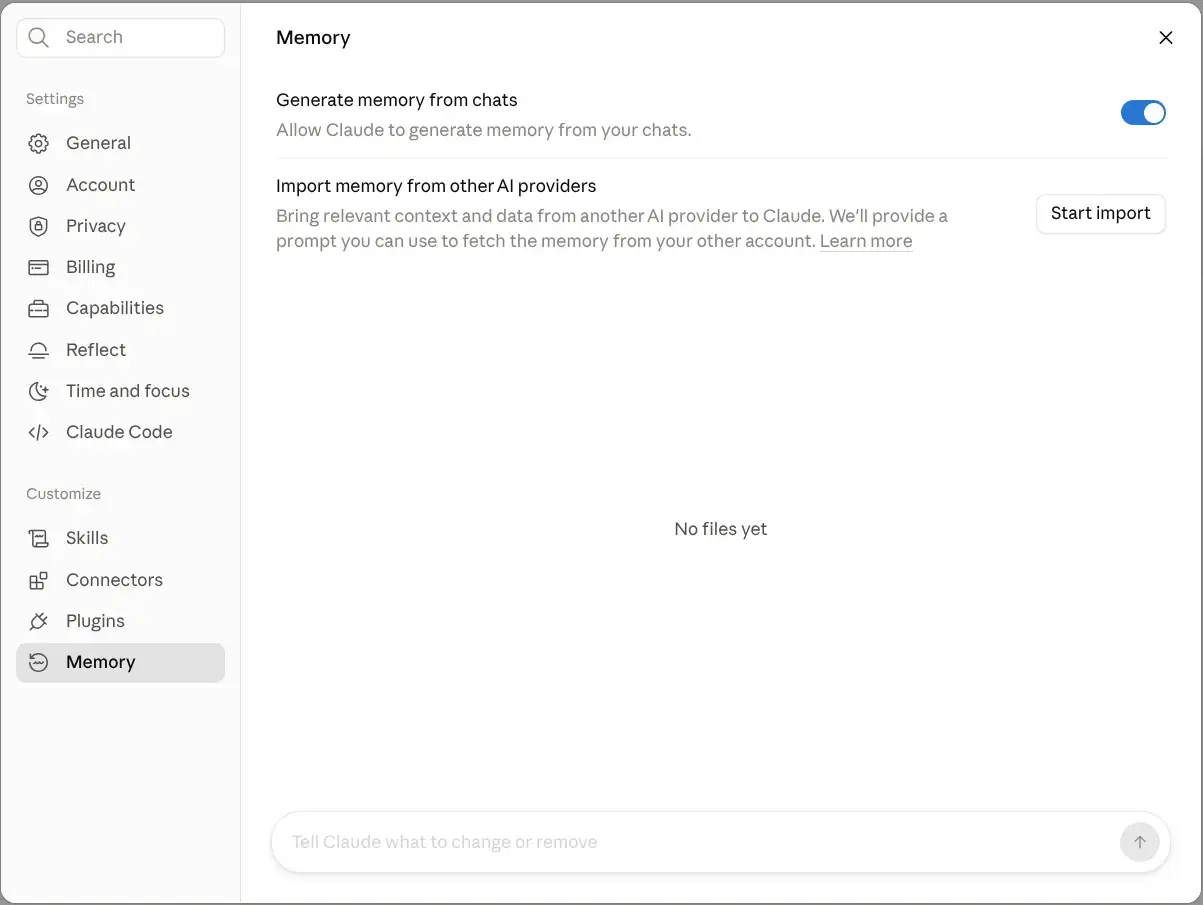
Task: Open Plugins page
Action: tap(120, 621)
